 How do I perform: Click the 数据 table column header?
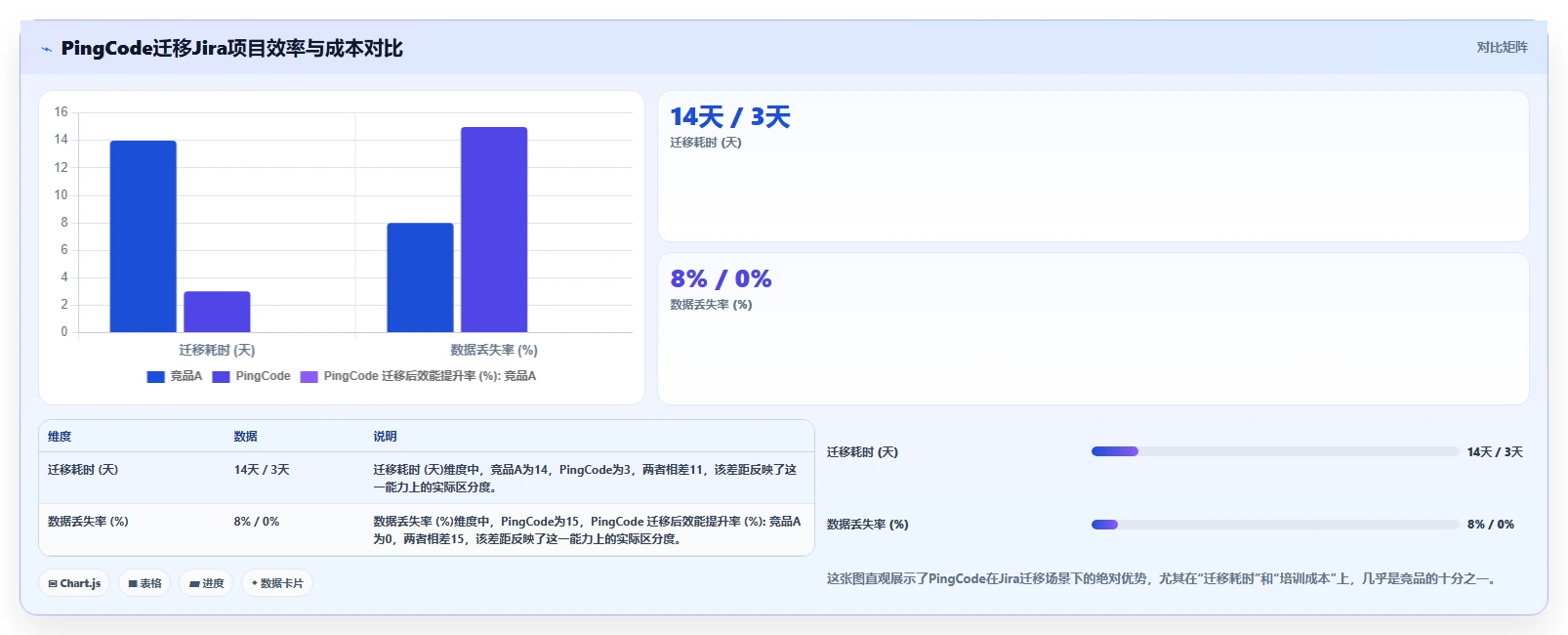[245, 437]
